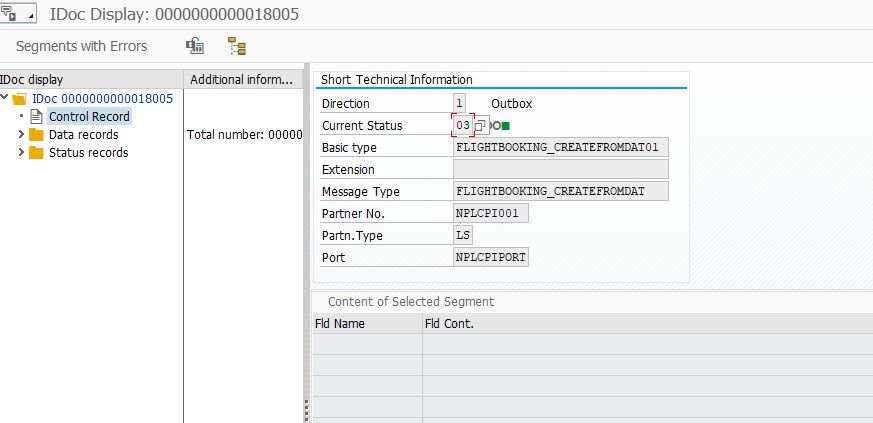Click the toolbar icon right of Segments with Errors
The height and width of the screenshot is (423, 873).
pos(195,46)
